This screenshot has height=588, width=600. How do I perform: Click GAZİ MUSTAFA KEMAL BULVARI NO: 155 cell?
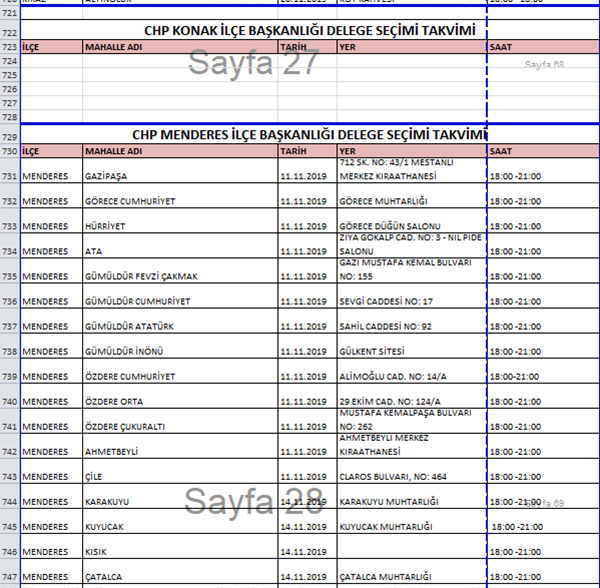[412, 270]
